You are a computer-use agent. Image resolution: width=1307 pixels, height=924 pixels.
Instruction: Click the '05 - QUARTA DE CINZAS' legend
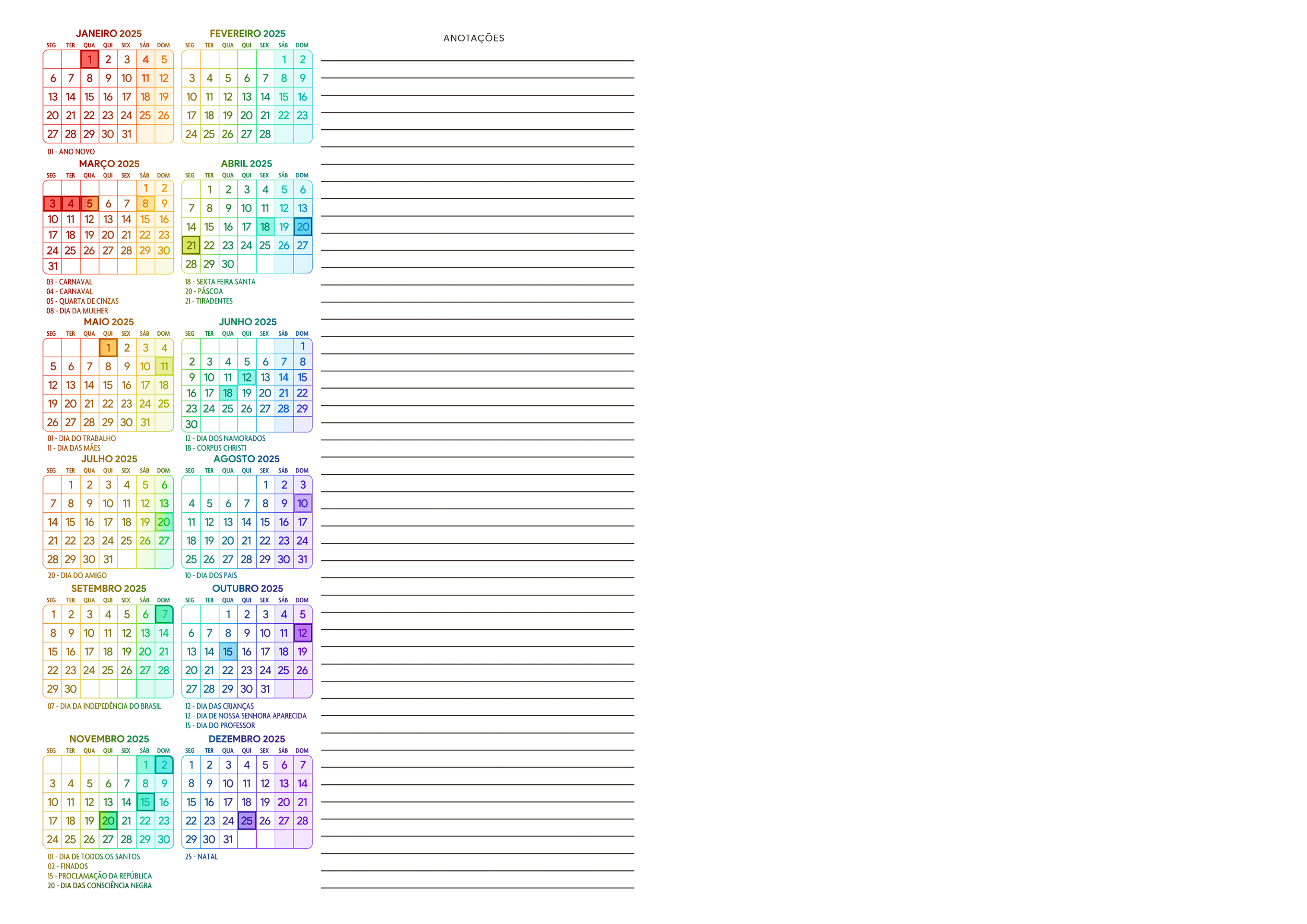[x=83, y=302]
